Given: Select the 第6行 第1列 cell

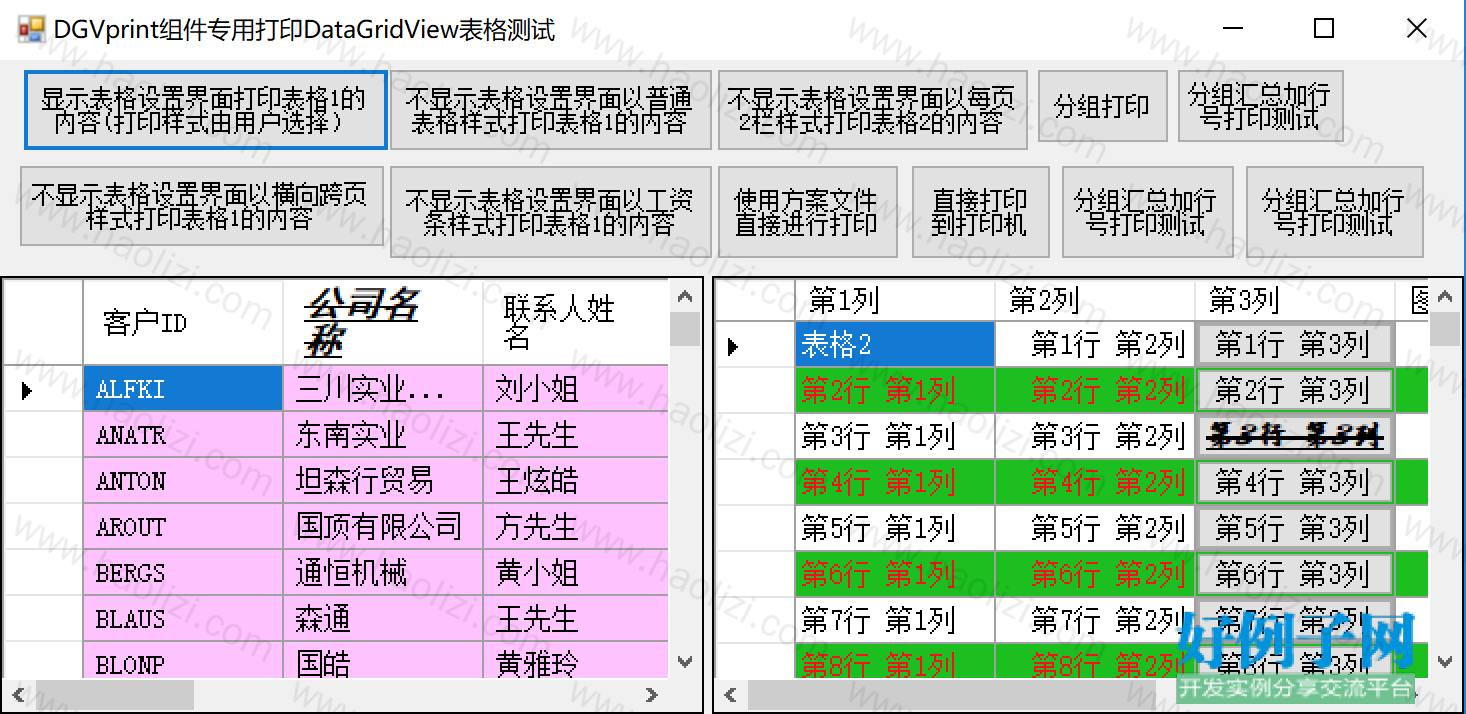Looking at the screenshot, I should [x=895, y=574].
